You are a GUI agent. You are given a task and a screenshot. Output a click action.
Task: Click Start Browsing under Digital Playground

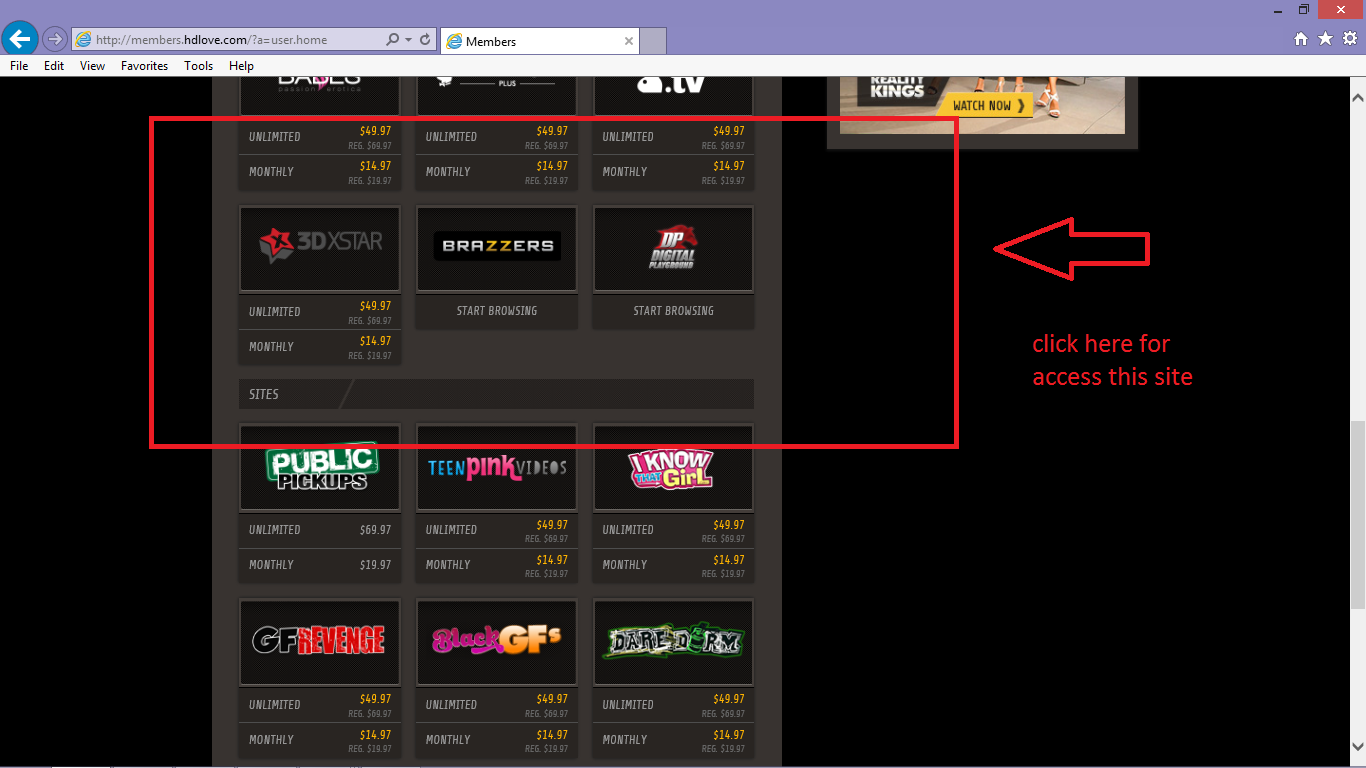coord(673,311)
